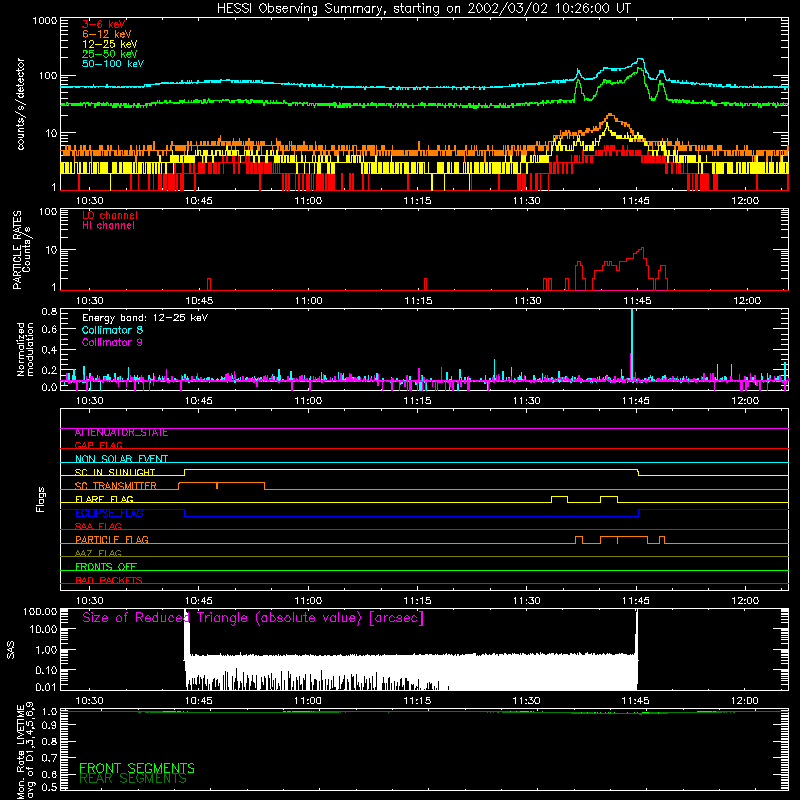Click the GAP_FLAG label
Screen dimensions: 800x800
pos(98,445)
